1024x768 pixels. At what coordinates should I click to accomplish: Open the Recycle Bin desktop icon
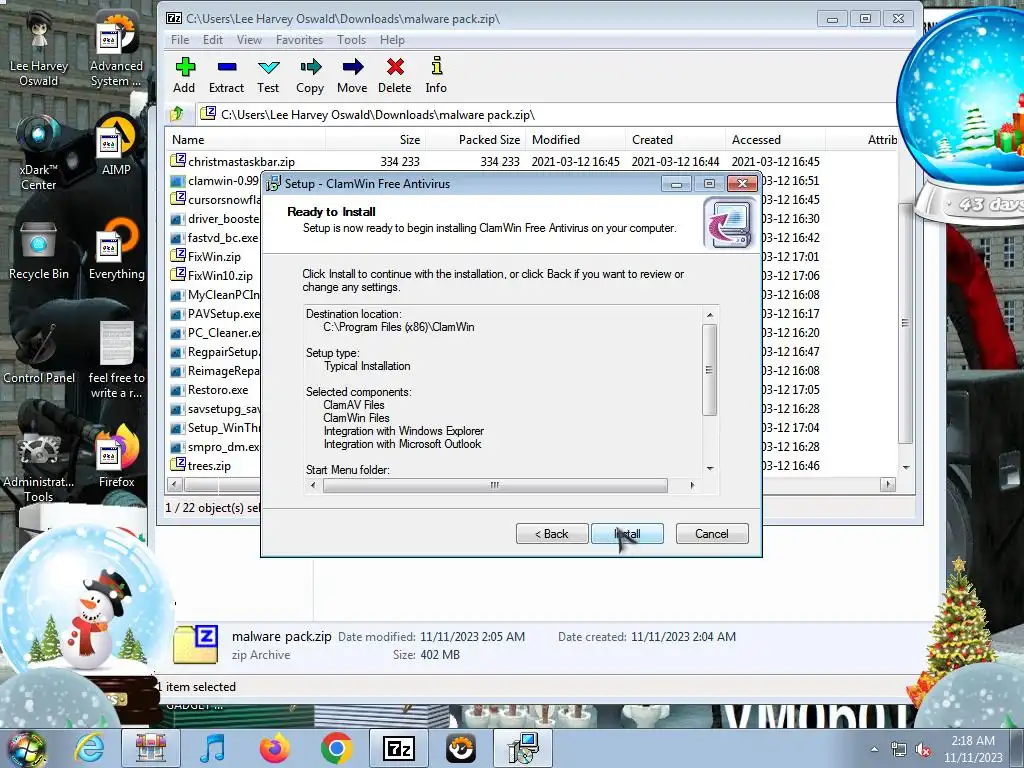[39, 250]
